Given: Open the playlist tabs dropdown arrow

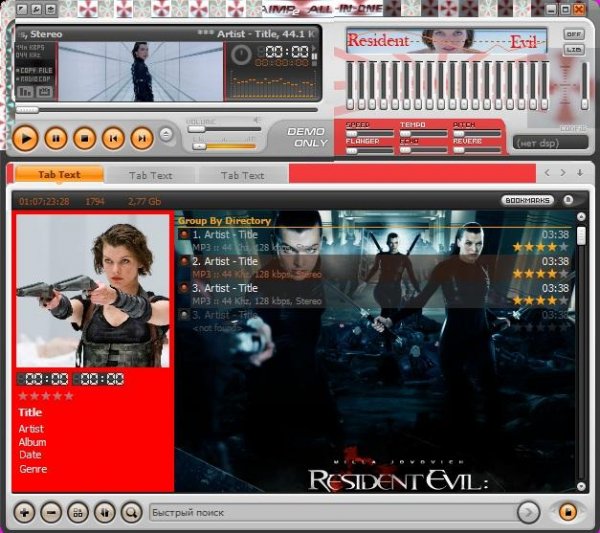Looking at the screenshot, I should (580, 173).
